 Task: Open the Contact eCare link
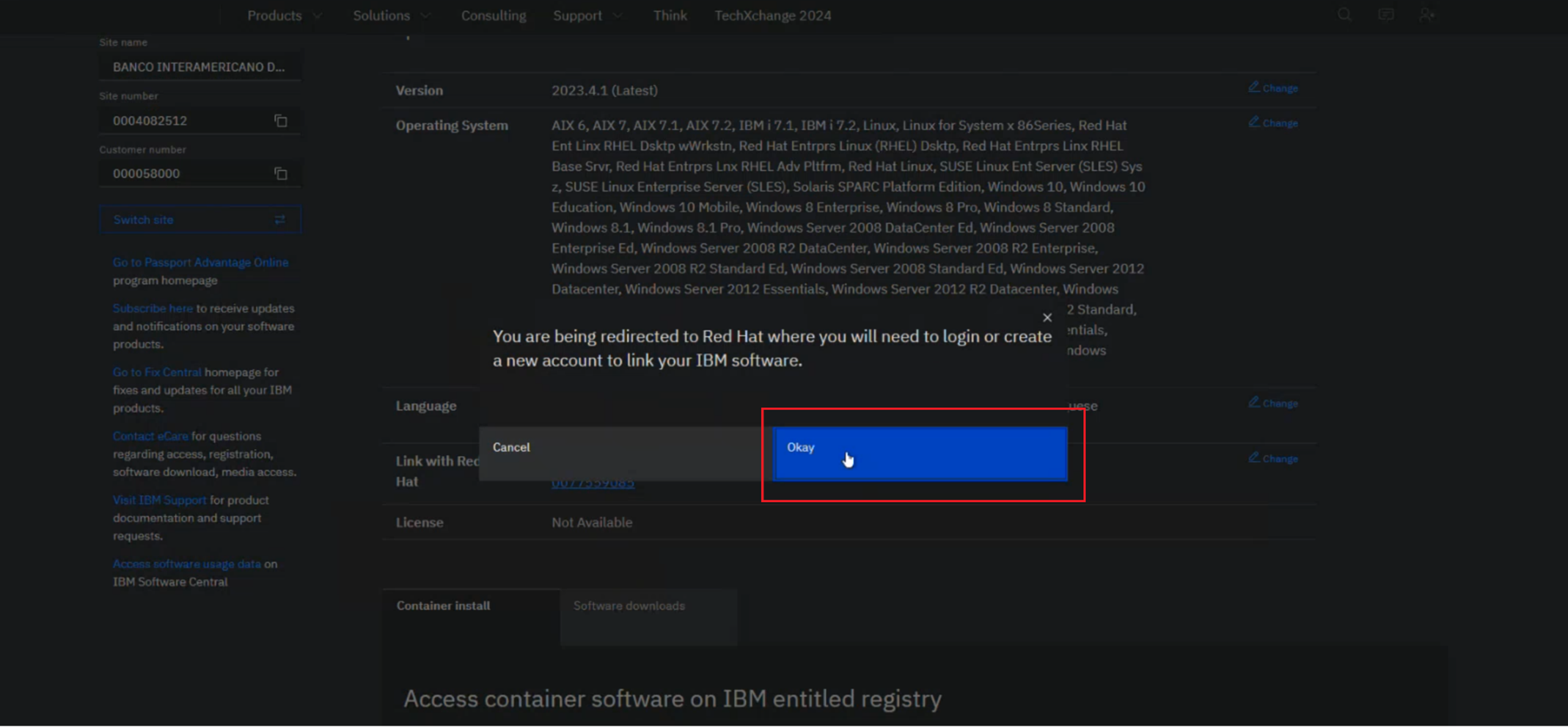[150, 436]
